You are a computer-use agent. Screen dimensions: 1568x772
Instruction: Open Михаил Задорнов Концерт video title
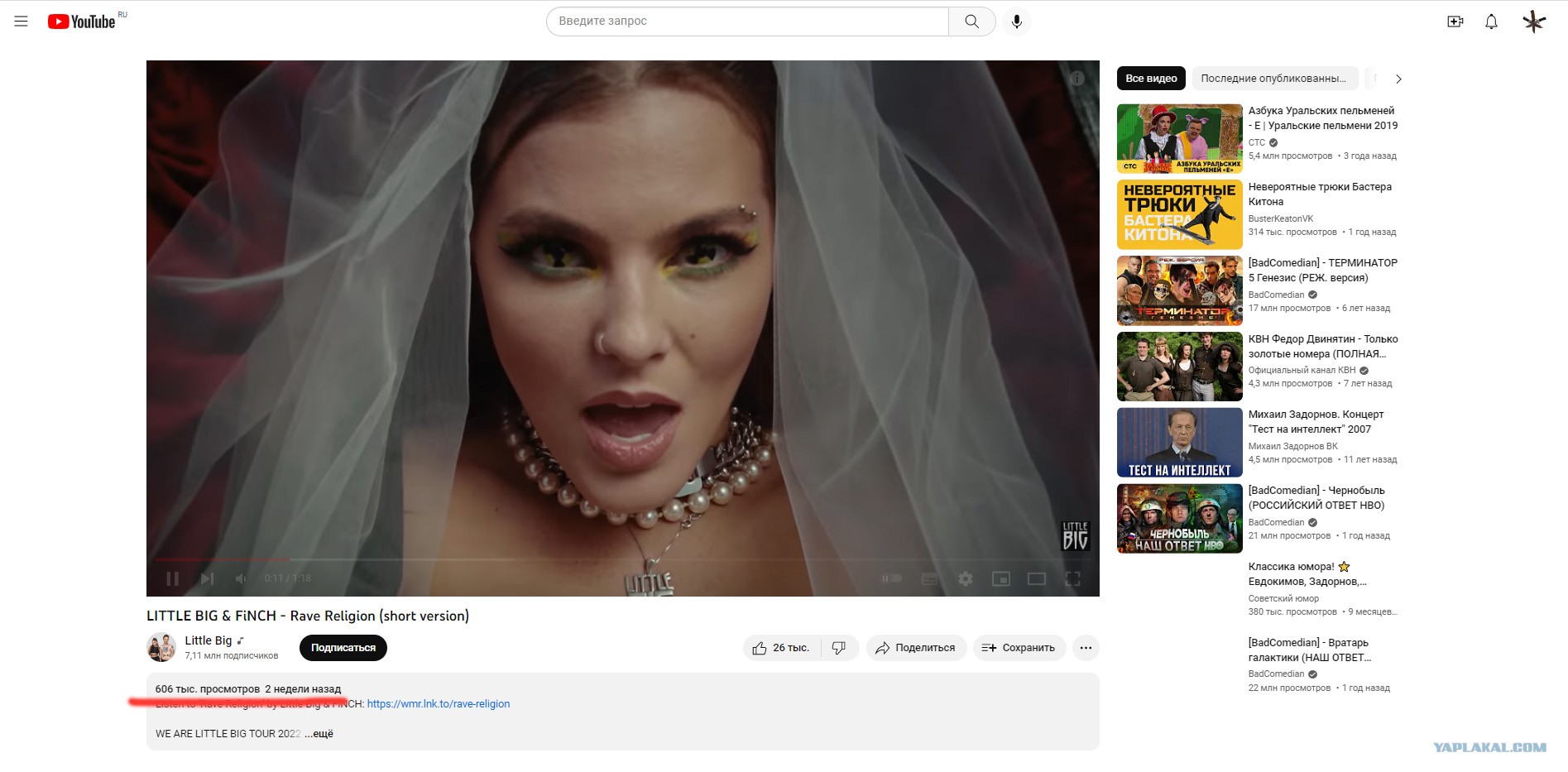coord(1316,422)
